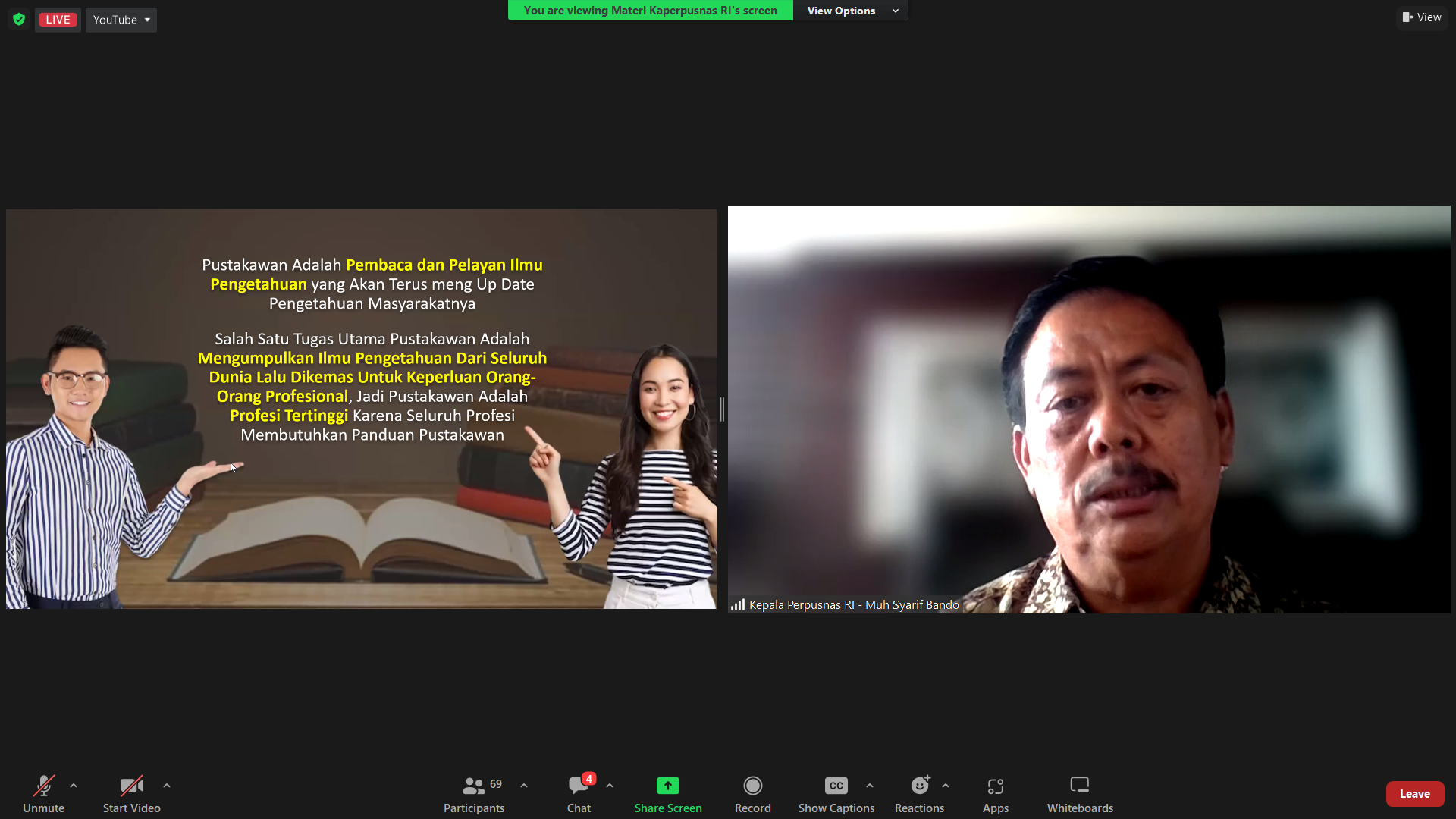Expand the YouTube live stream dropdown
This screenshot has height=819, width=1456.
pos(121,20)
